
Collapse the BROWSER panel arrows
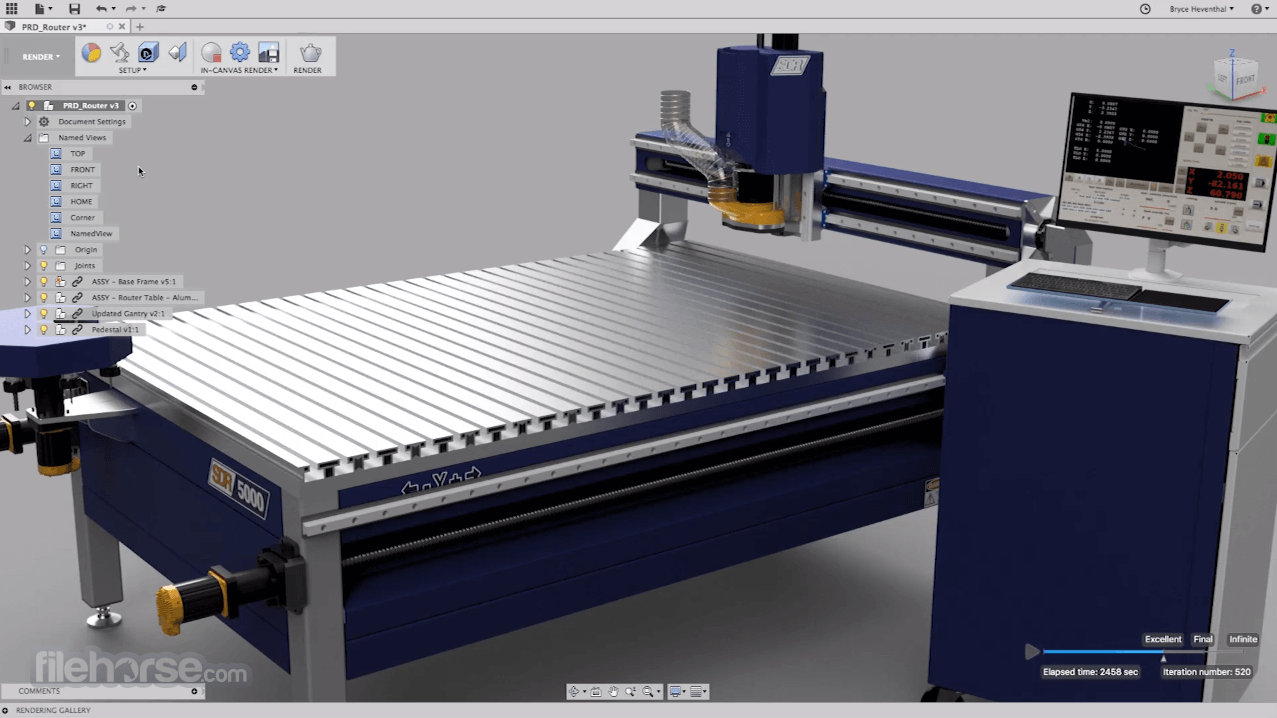(8, 87)
